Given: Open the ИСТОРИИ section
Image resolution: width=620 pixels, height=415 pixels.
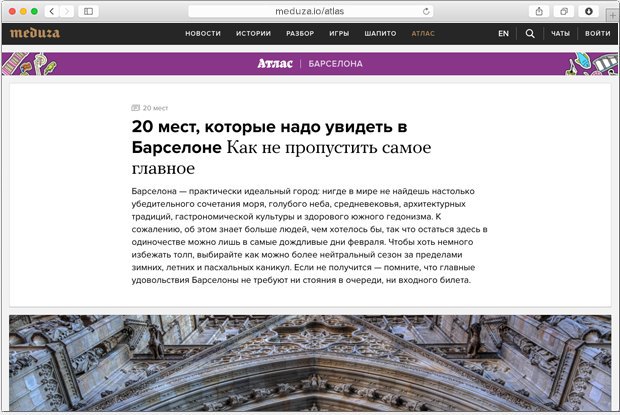Looking at the screenshot, I should pos(253,34).
